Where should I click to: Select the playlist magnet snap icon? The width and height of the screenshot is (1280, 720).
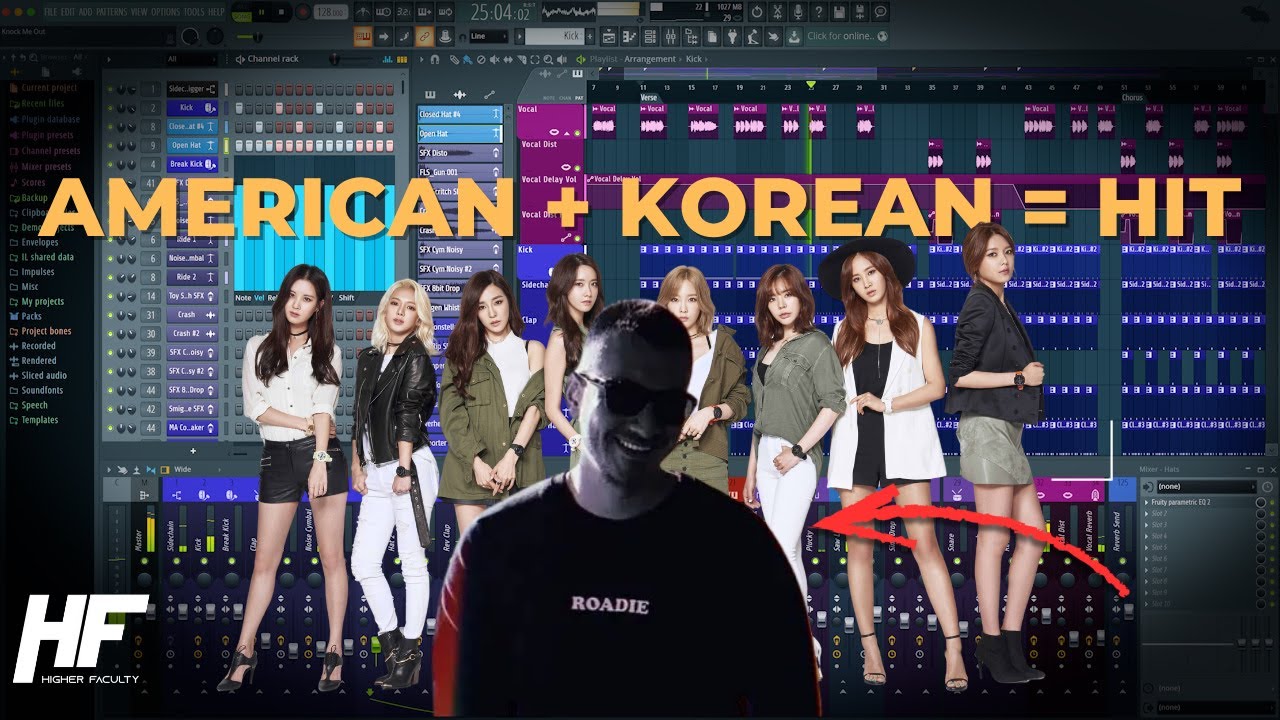tap(435, 59)
